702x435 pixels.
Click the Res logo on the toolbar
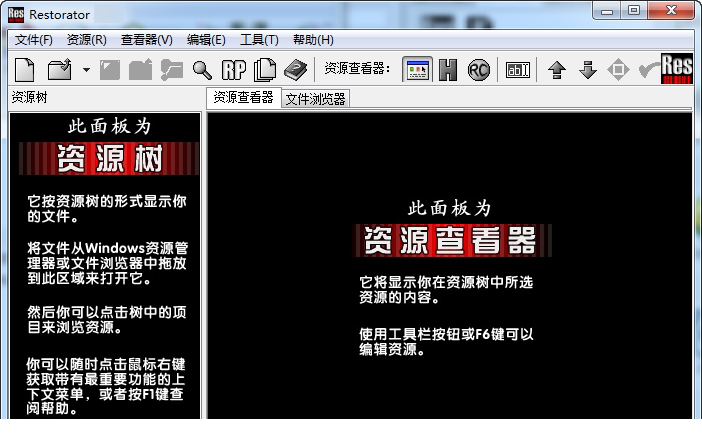(677, 68)
